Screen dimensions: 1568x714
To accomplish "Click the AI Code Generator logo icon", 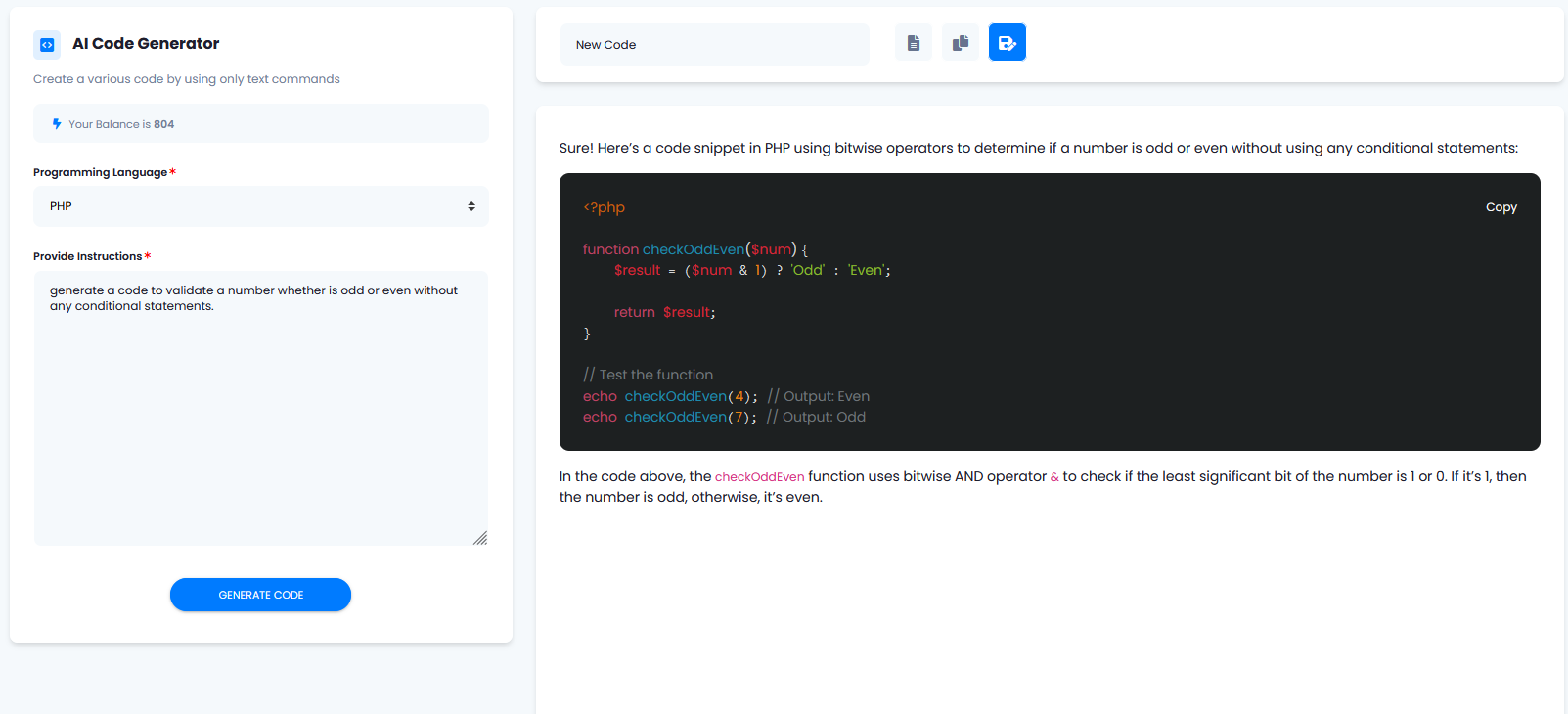I will pos(47,45).
